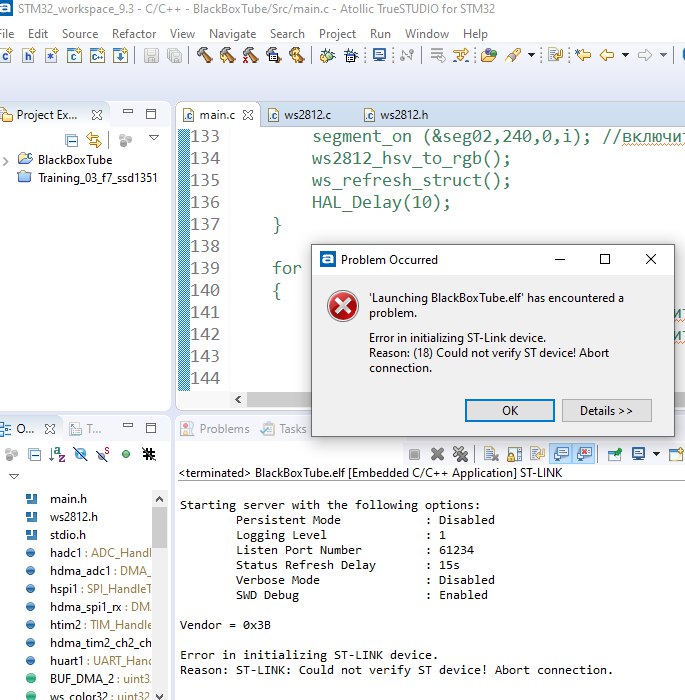Click Collapse All in the Outline view
The image size is (685, 700).
click(x=34, y=454)
